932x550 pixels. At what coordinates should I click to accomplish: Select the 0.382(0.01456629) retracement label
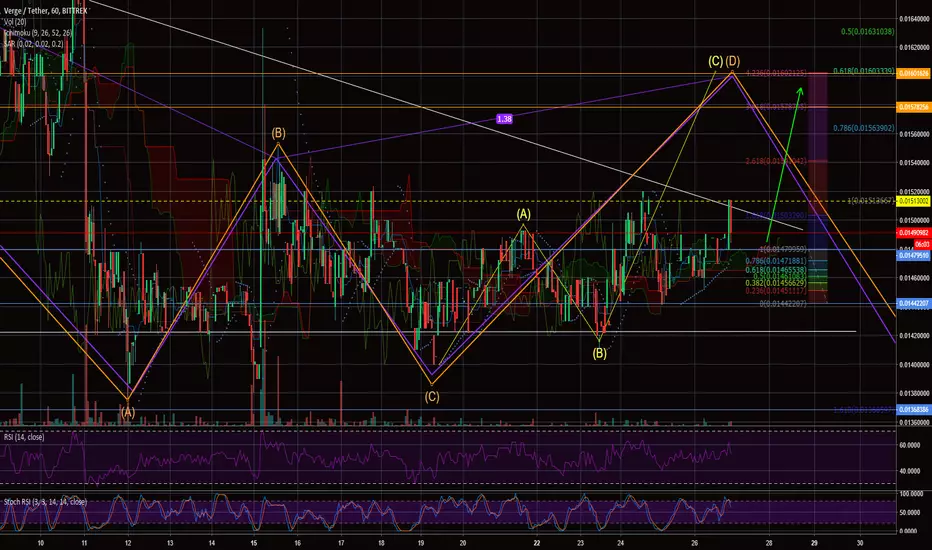[x=776, y=283]
